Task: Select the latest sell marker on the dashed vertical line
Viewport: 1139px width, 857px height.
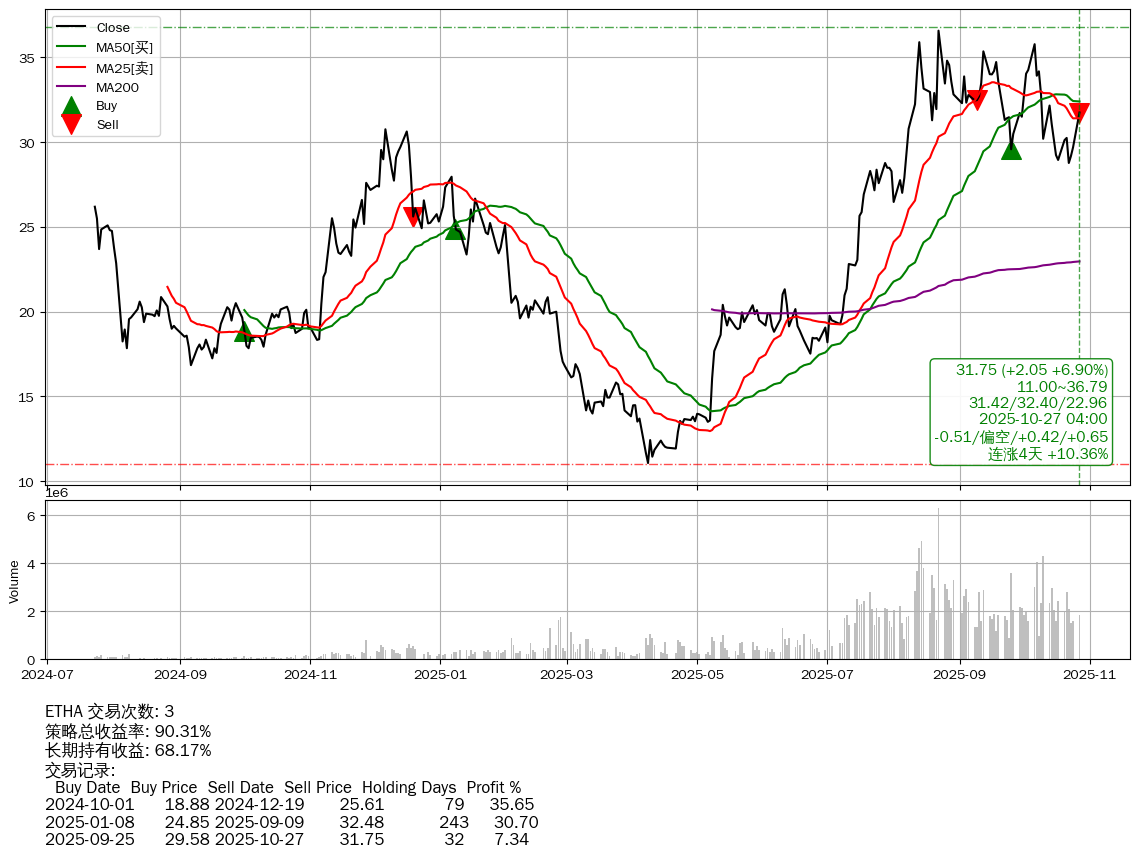Action: tap(1079, 112)
